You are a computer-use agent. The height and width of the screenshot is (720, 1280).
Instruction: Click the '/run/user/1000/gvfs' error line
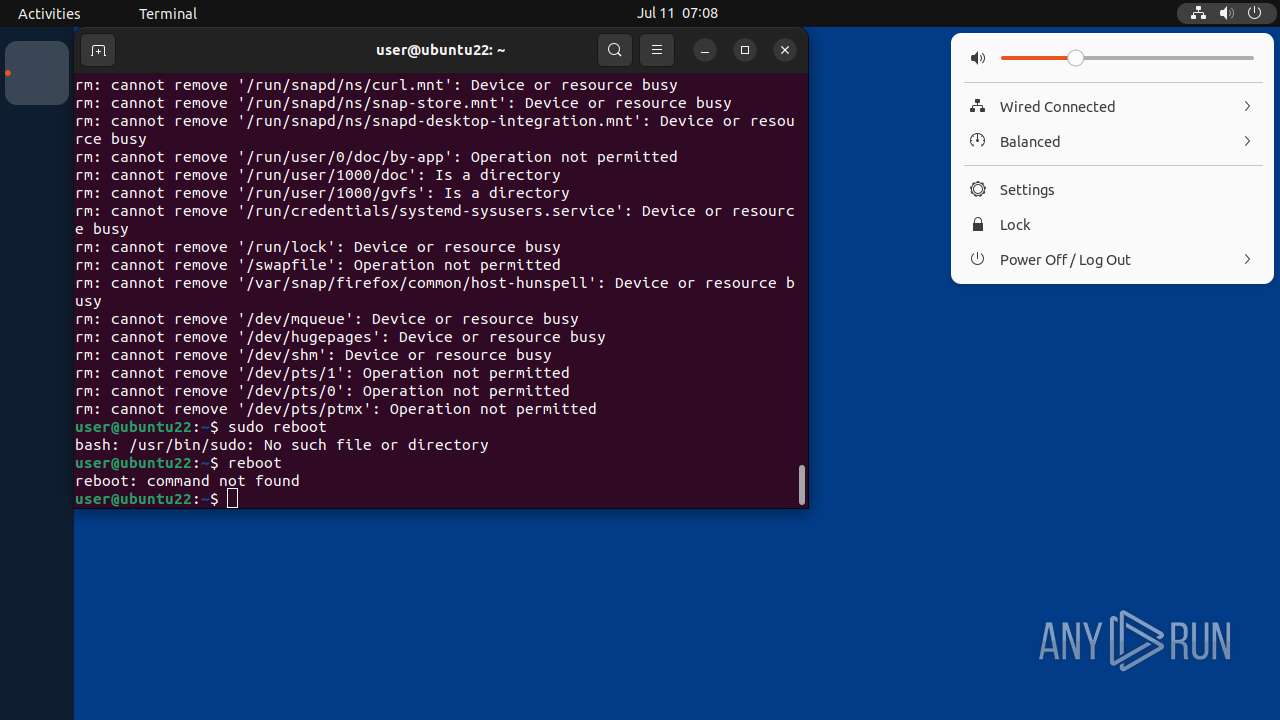tap(322, 193)
